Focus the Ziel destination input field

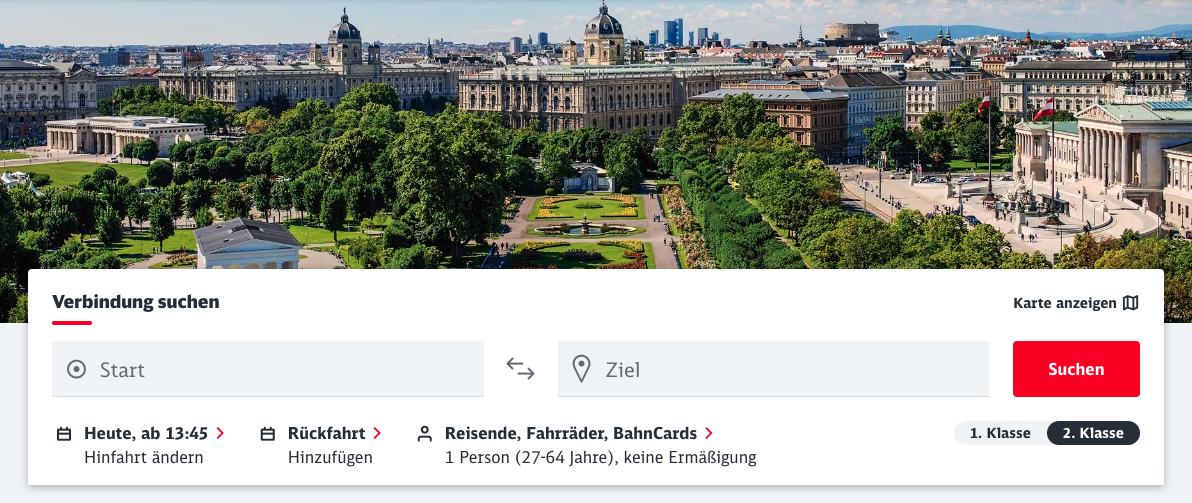[x=773, y=369]
